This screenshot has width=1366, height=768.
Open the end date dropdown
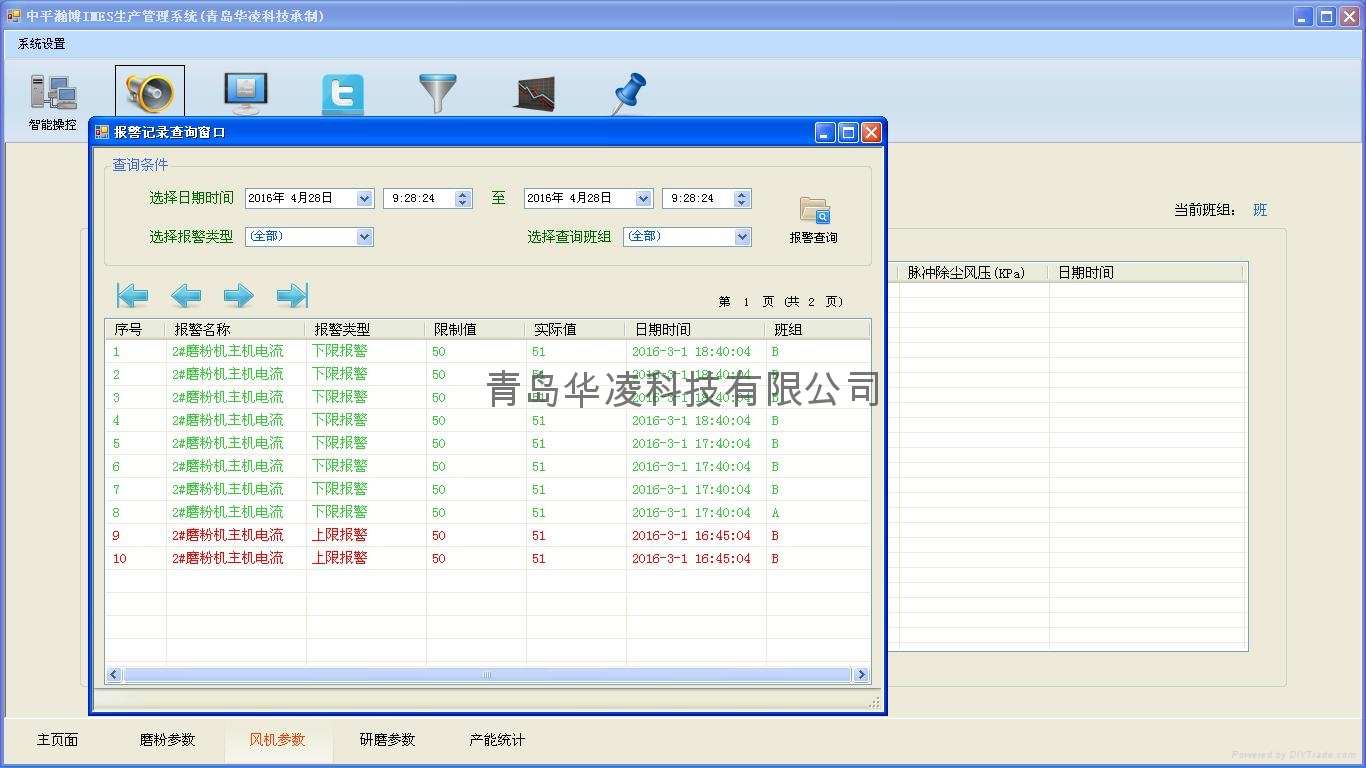tap(643, 198)
